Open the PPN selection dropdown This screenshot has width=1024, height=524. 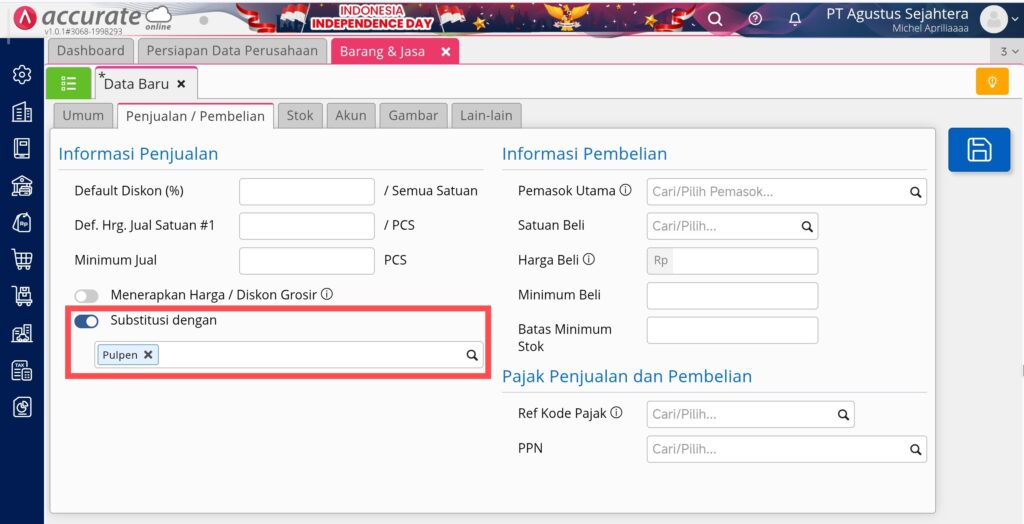pos(786,448)
